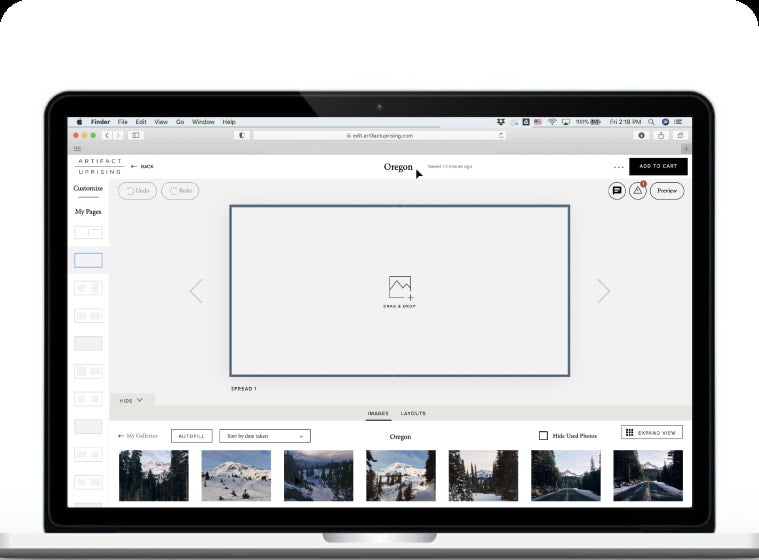This screenshot has width=759, height=560.
Task: Click the AirPlay display menu bar icon
Action: tap(565, 122)
